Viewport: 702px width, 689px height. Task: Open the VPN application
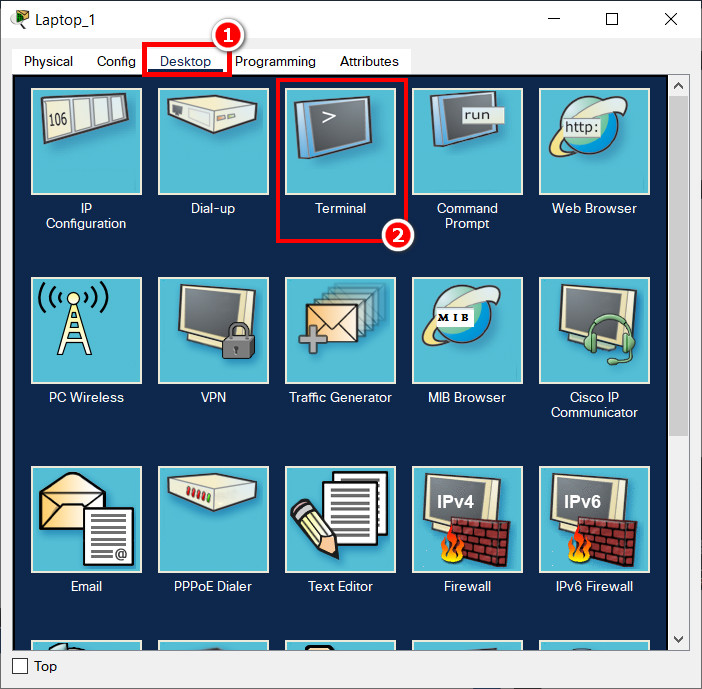point(213,331)
